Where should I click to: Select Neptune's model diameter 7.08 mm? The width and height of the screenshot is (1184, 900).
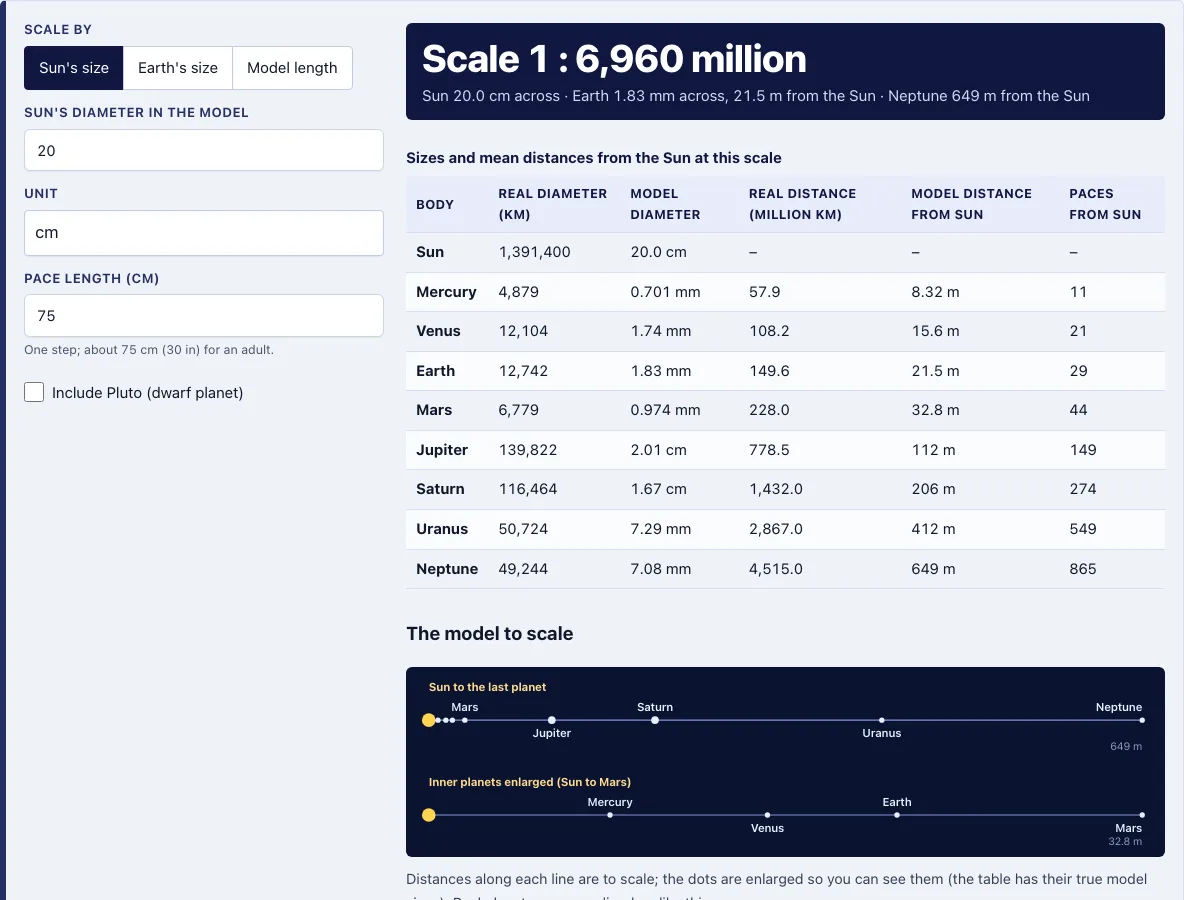(x=661, y=569)
